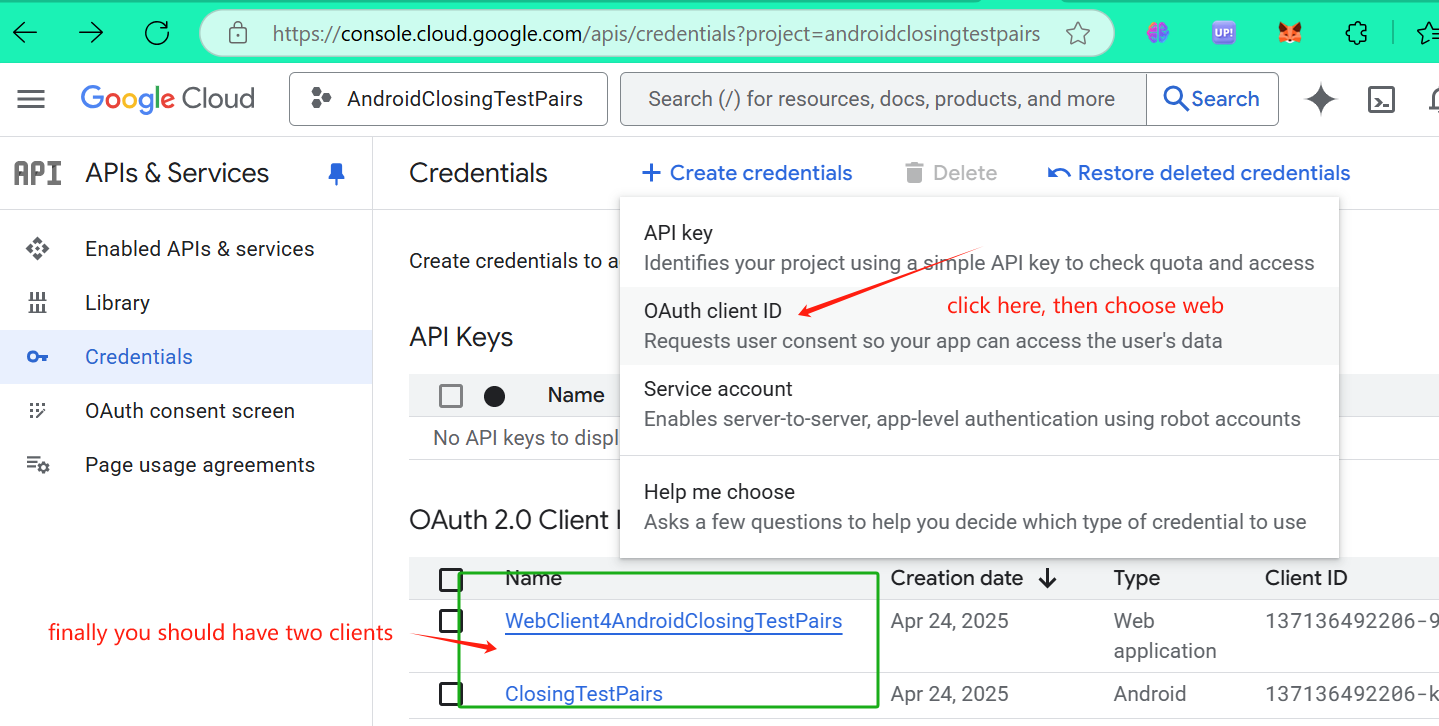Open the ClosingTestPairs client link
This screenshot has width=1439, height=726.
[x=584, y=694]
